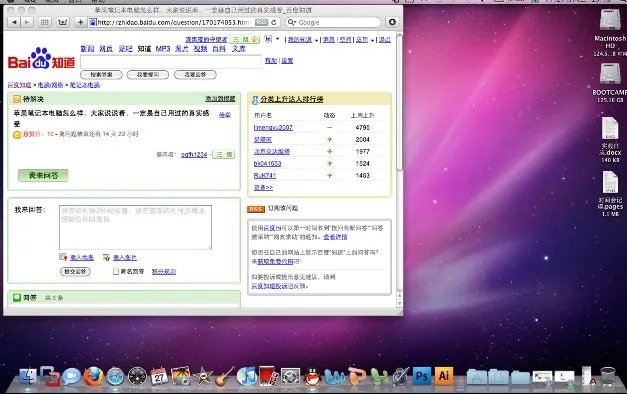Open the Google search magnifier dropdown
Viewport: 627px width, 394px height.
[x=292, y=22]
